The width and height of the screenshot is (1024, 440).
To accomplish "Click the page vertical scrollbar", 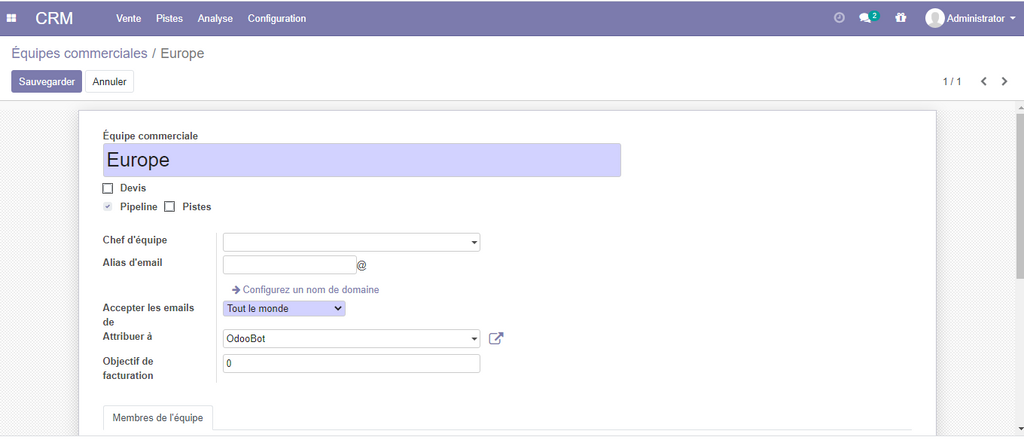I will 1018,190.
